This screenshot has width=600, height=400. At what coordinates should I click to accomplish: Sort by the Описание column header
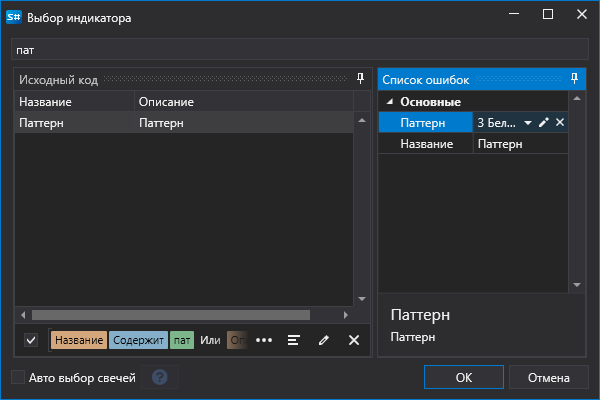click(x=244, y=102)
